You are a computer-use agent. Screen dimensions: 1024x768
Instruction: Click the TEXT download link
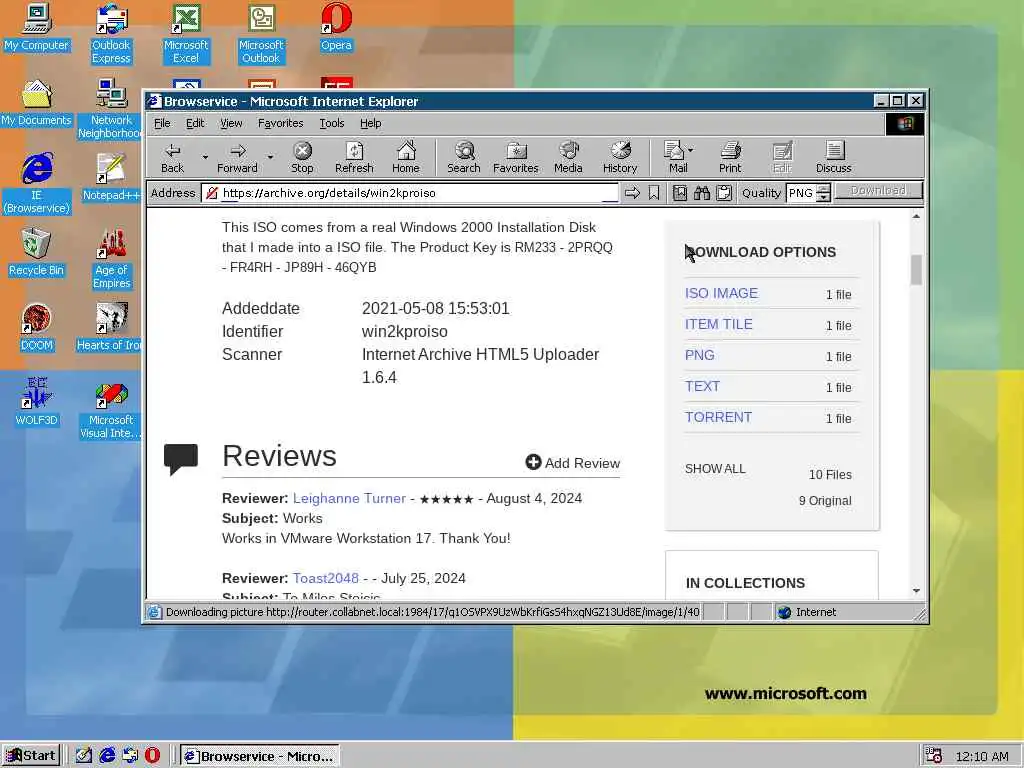point(702,386)
